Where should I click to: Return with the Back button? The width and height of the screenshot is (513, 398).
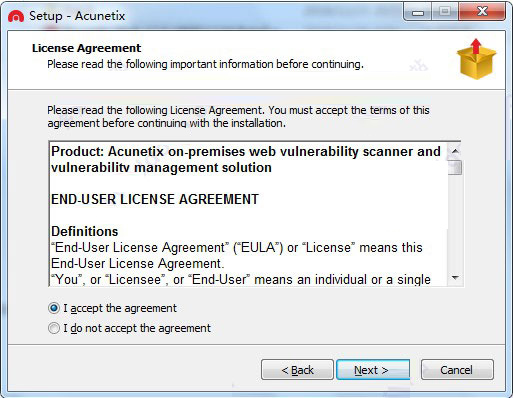tap(297, 370)
